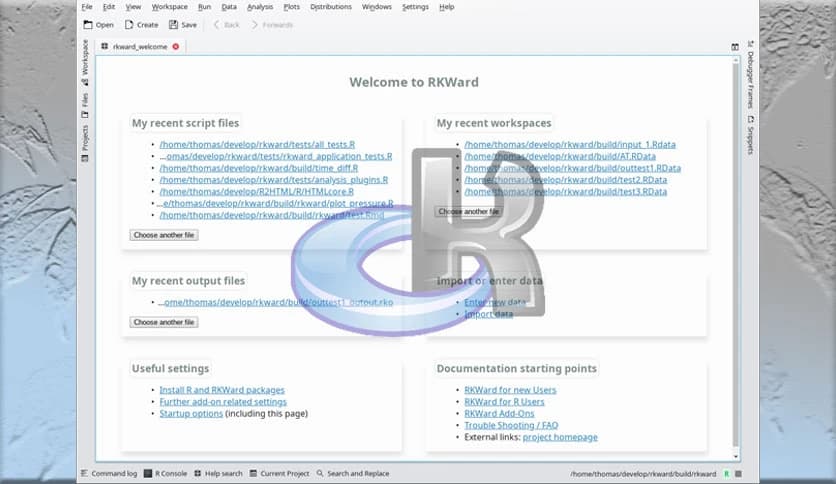Open RKWard for R Users documentation
836x484 pixels.
(504, 402)
